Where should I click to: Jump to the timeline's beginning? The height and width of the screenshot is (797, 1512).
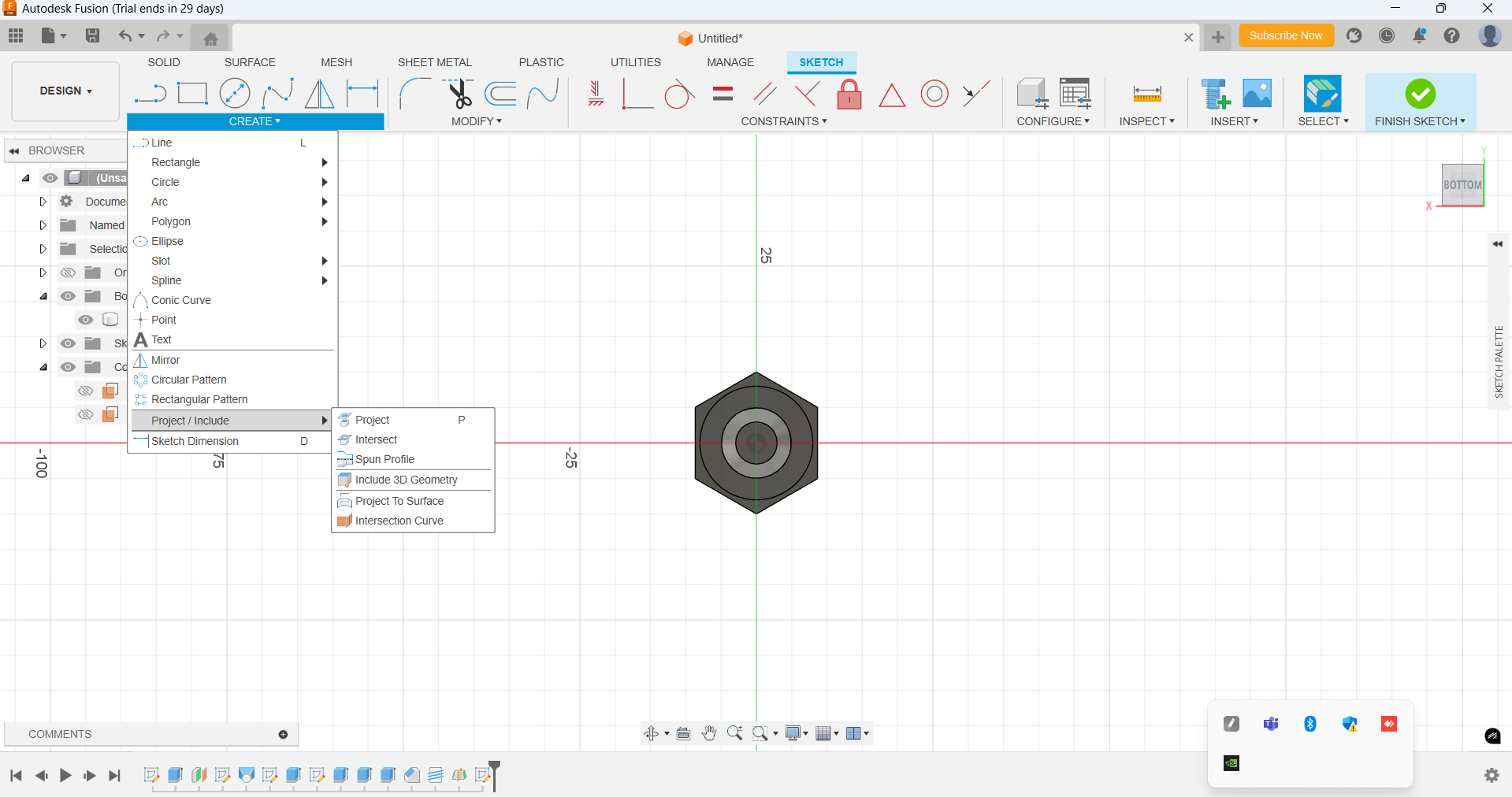pyautogui.click(x=16, y=776)
